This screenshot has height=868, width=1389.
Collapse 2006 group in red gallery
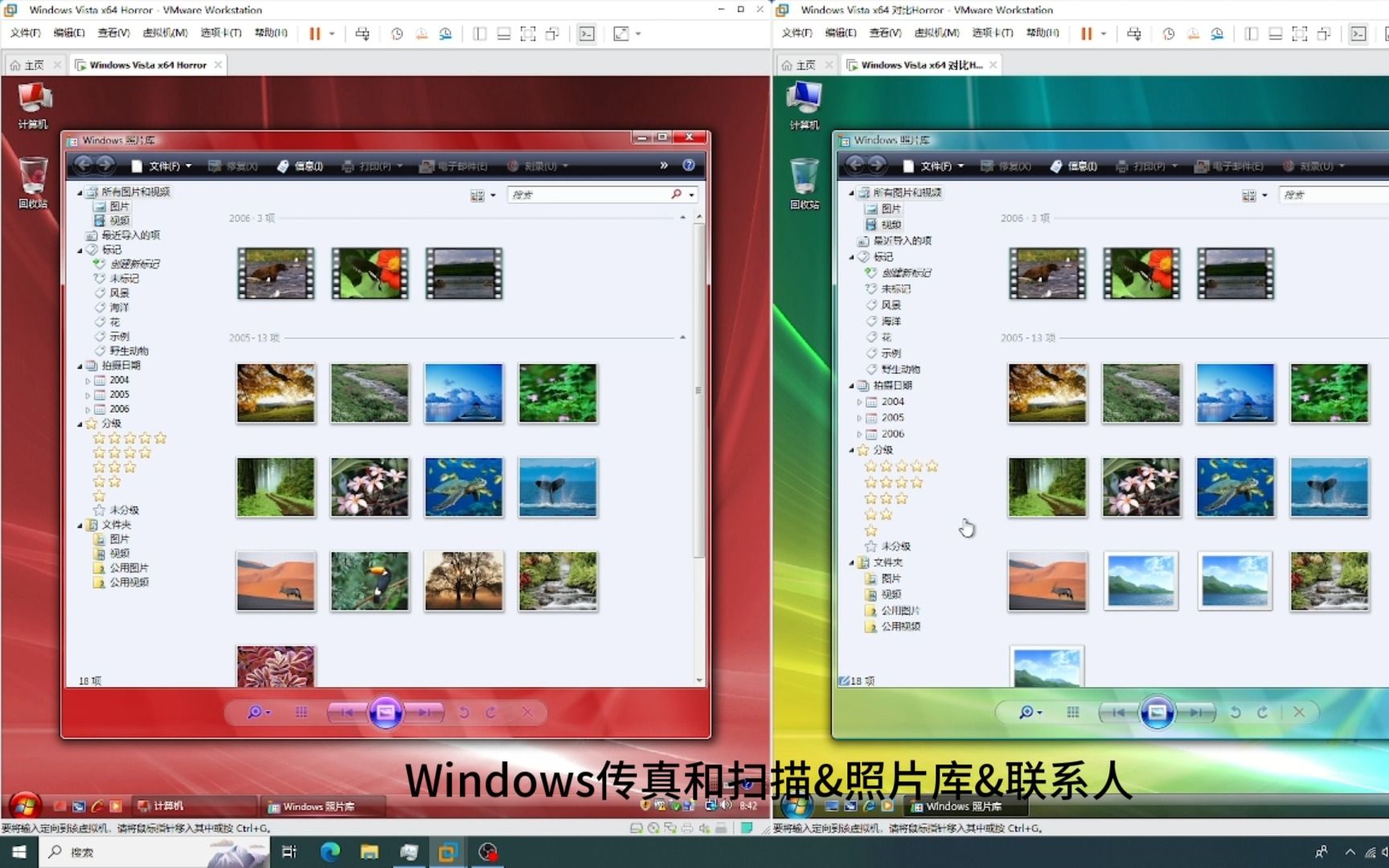coord(682,218)
